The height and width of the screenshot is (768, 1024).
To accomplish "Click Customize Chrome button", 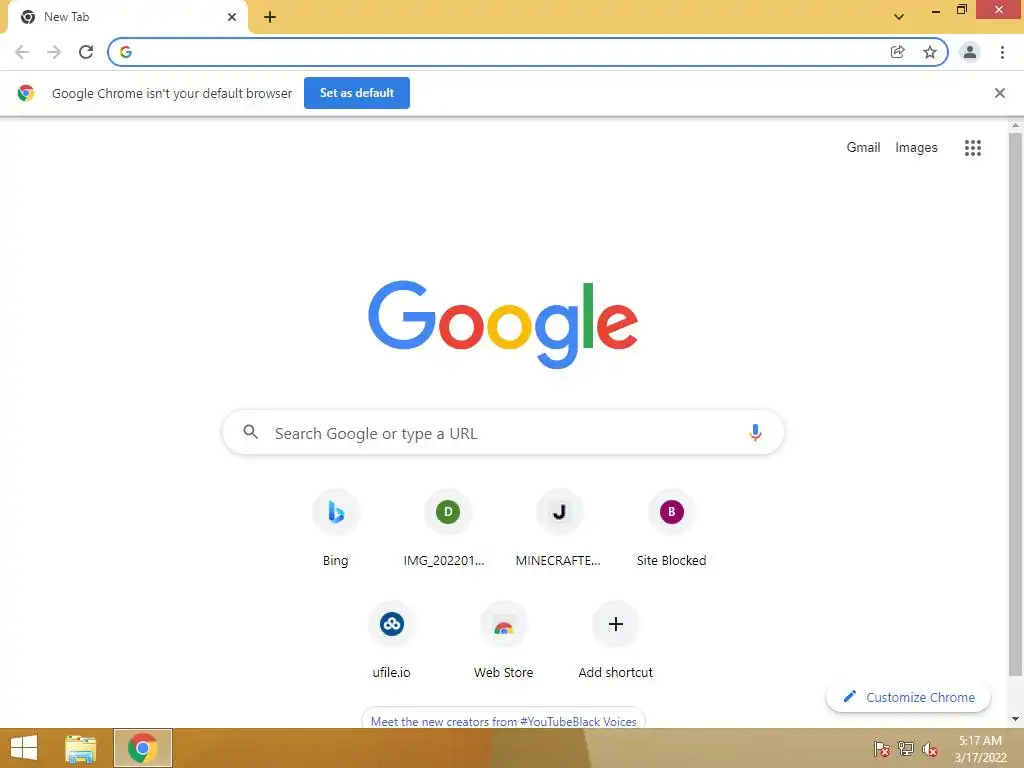I will (908, 697).
